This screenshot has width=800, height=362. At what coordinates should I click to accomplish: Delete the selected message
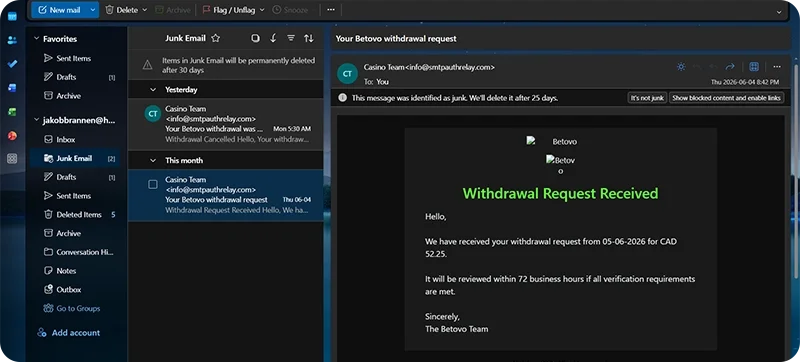click(x=121, y=10)
